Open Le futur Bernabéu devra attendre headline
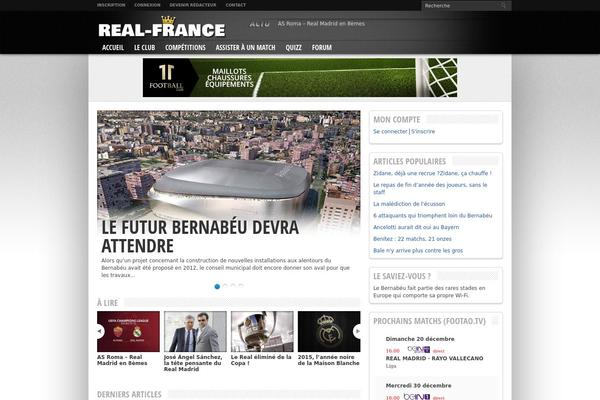Screen dimensions: 600x400 (200, 236)
